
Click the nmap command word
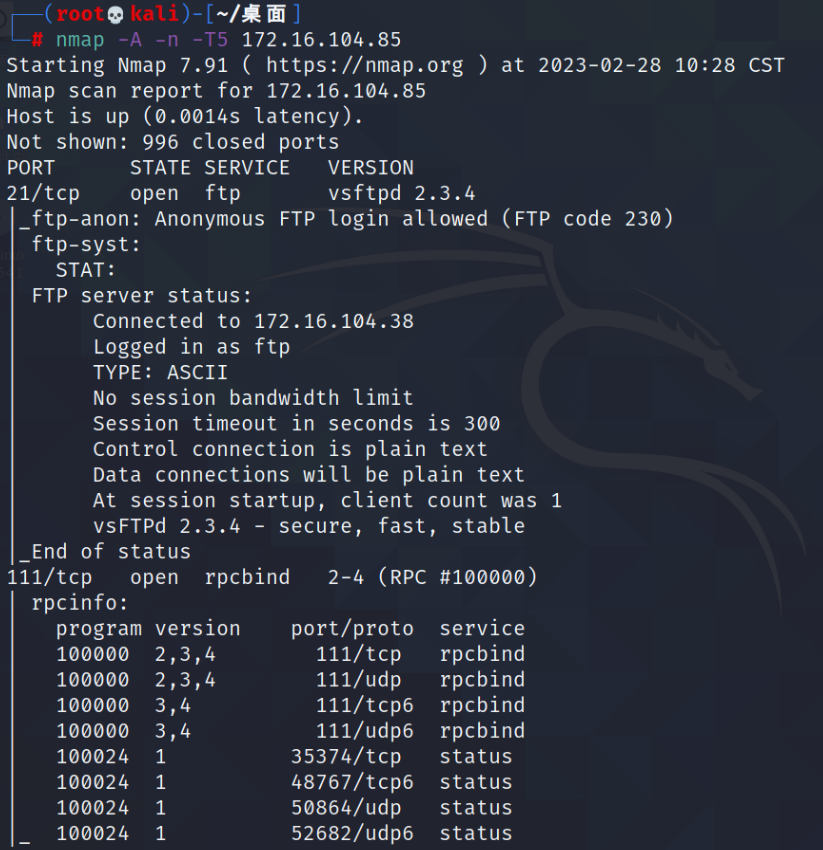pyautogui.click(x=80, y=40)
